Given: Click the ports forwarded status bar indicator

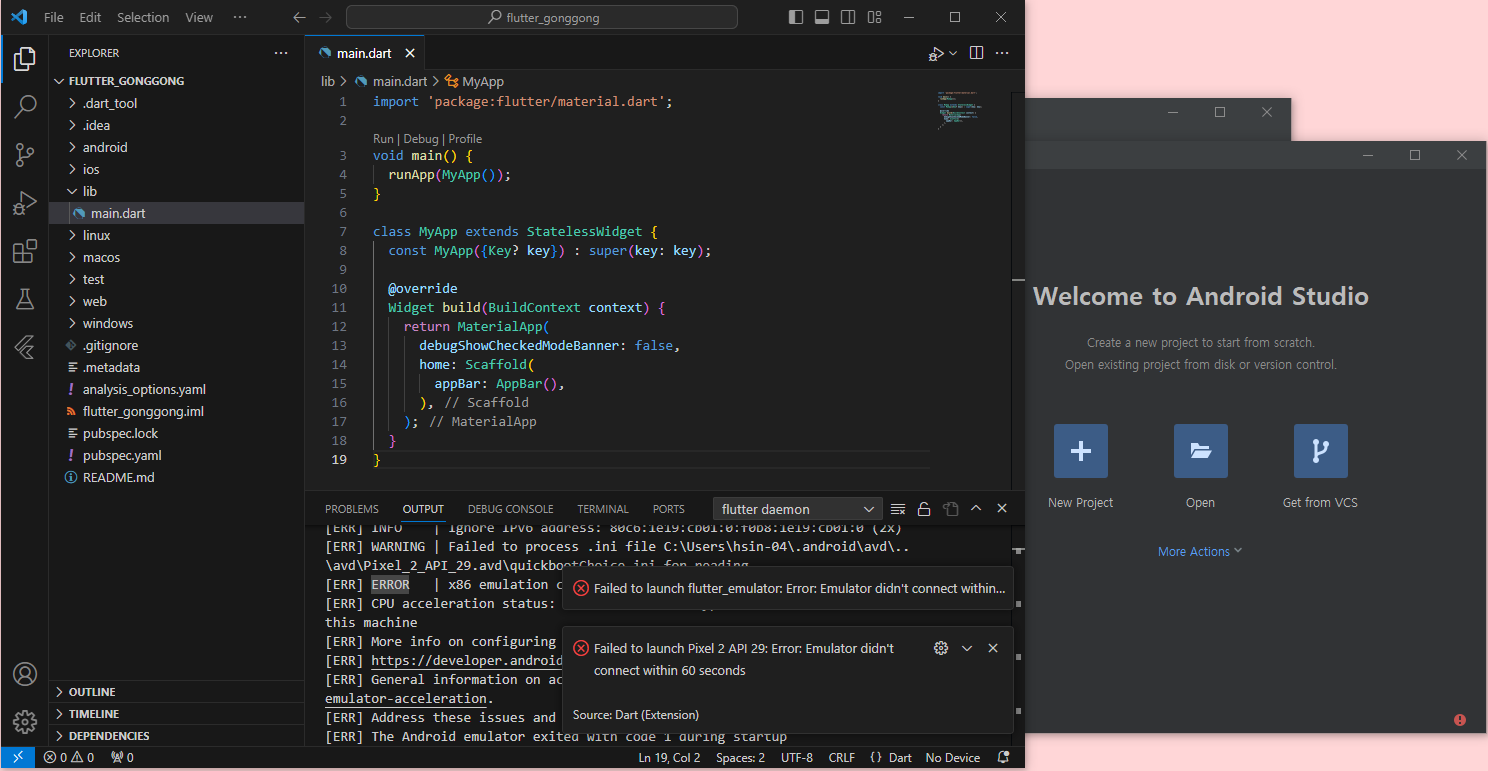Looking at the screenshot, I should click(122, 758).
